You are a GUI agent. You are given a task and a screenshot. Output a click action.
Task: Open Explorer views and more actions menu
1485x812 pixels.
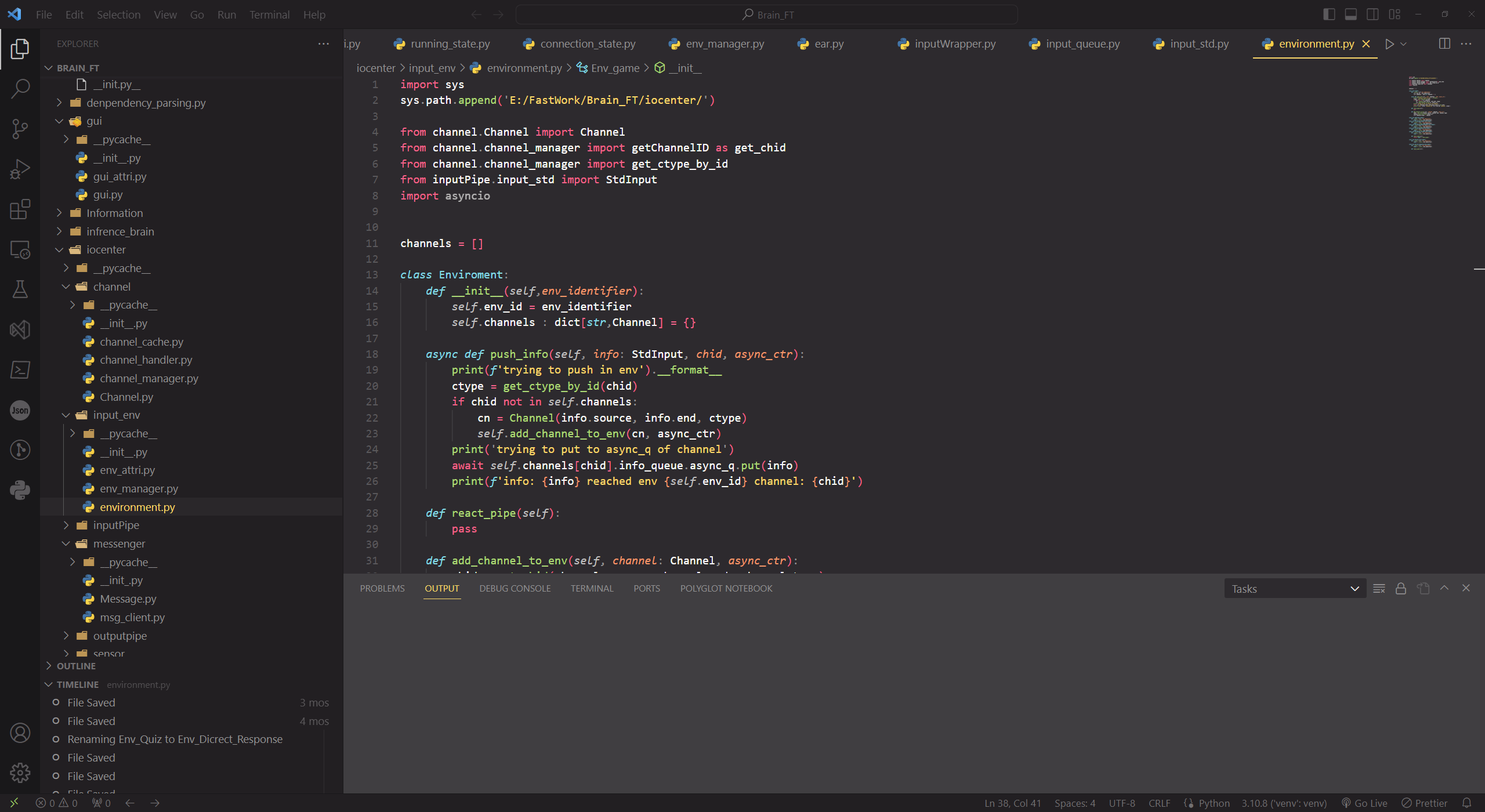coord(324,44)
